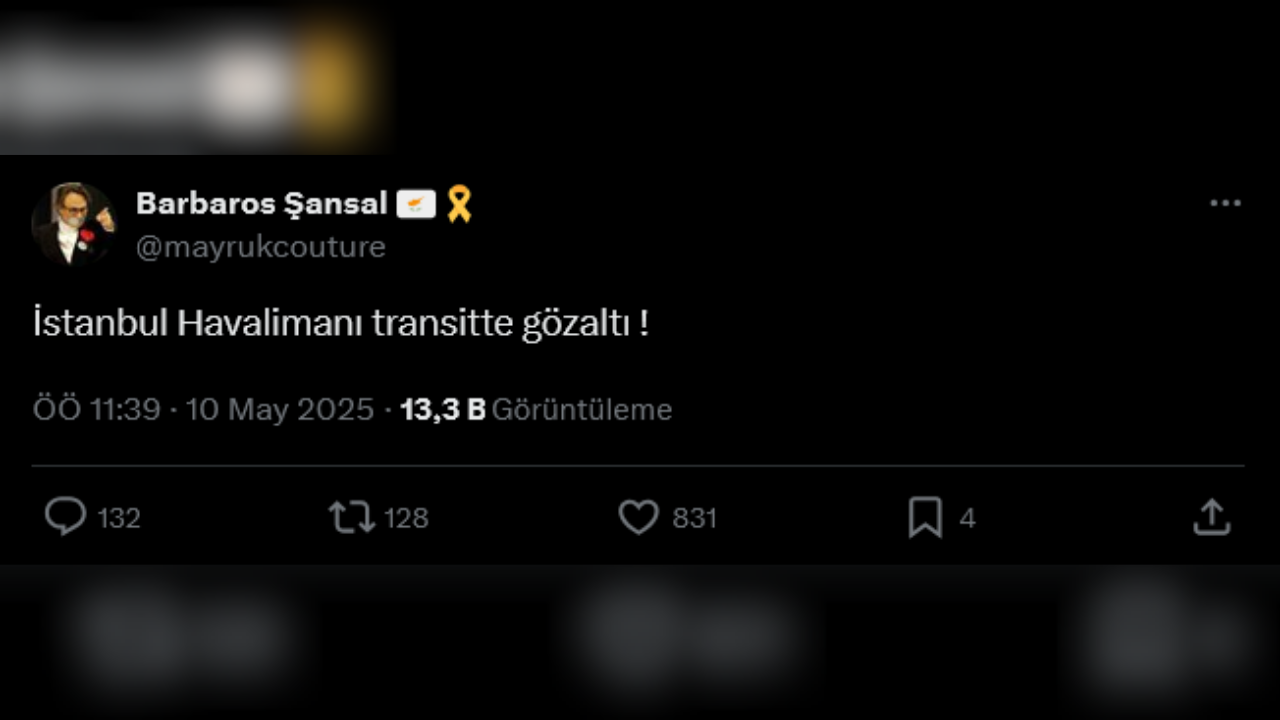This screenshot has height=720, width=1280.
Task: Expand share options for the tweet
Action: click(x=1211, y=517)
